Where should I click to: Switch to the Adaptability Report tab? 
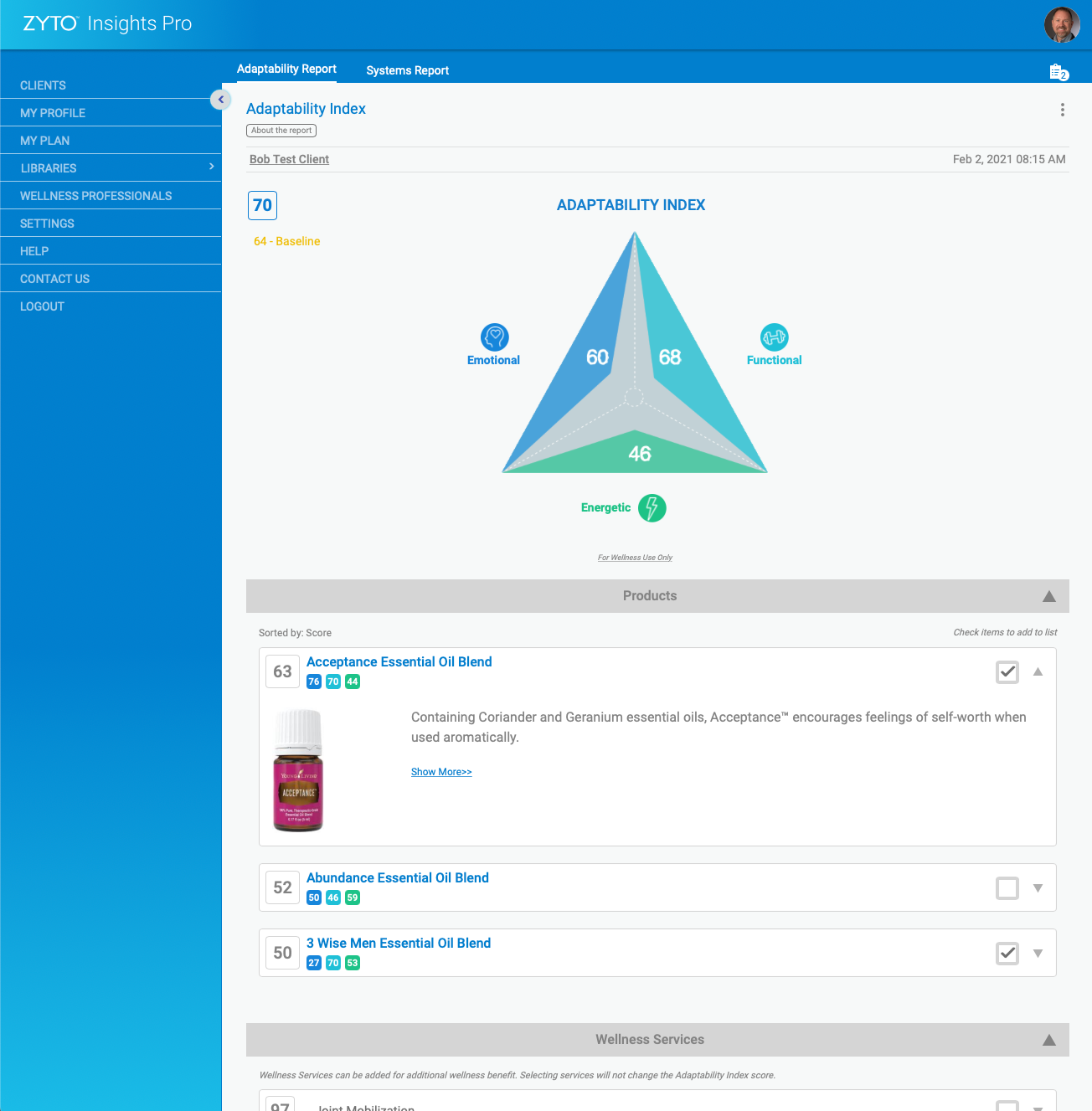[x=286, y=69]
